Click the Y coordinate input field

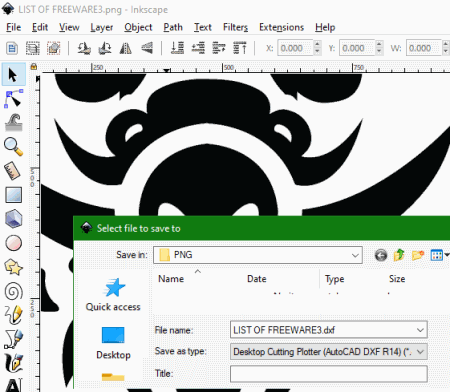357,48
